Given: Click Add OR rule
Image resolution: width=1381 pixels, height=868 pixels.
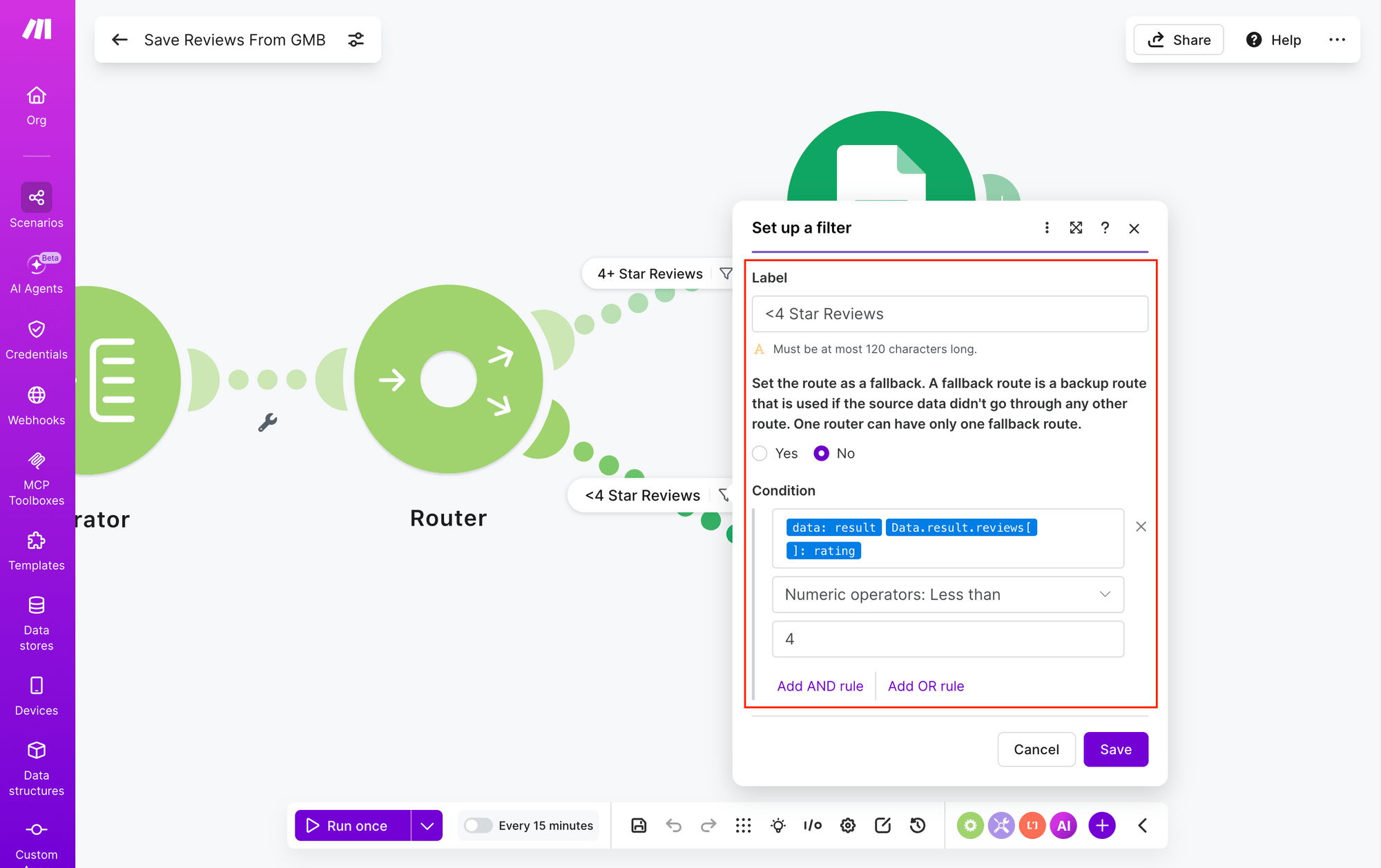Looking at the screenshot, I should click(x=926, y=686).
